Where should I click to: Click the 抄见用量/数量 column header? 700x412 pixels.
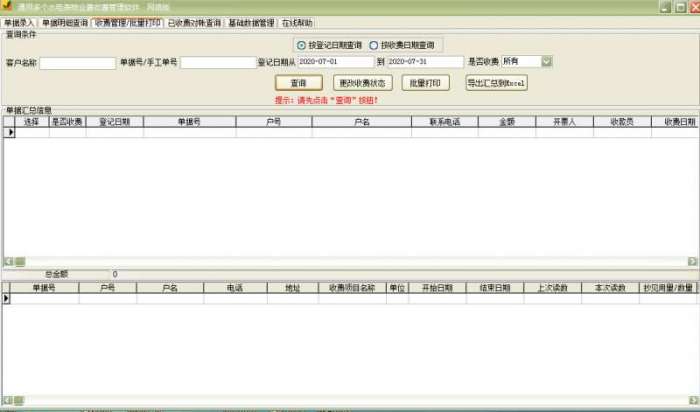[x=668, y=288]
